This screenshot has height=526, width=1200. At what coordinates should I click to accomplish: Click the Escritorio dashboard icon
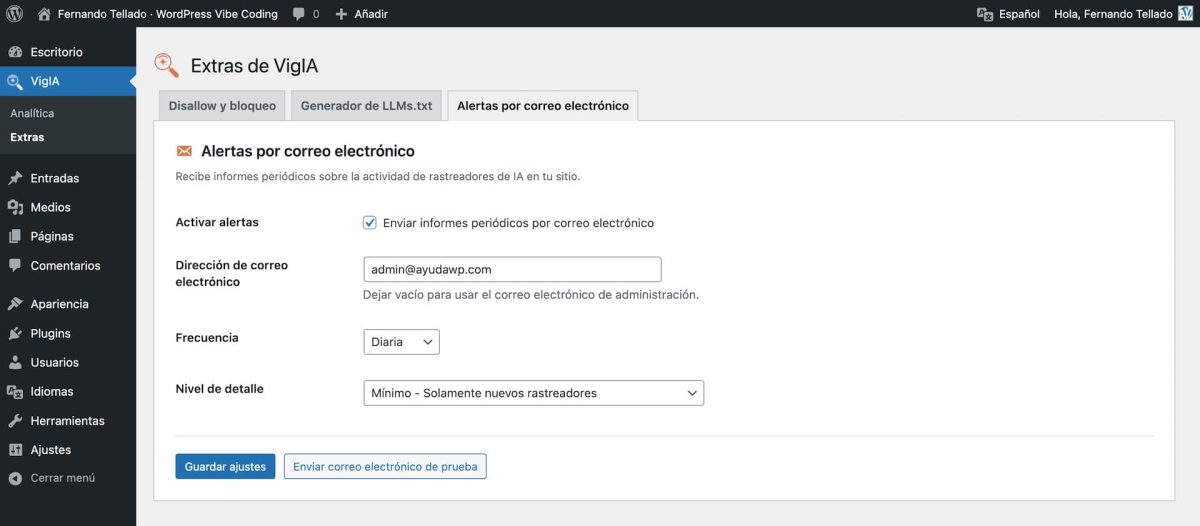tap(14, 52)
